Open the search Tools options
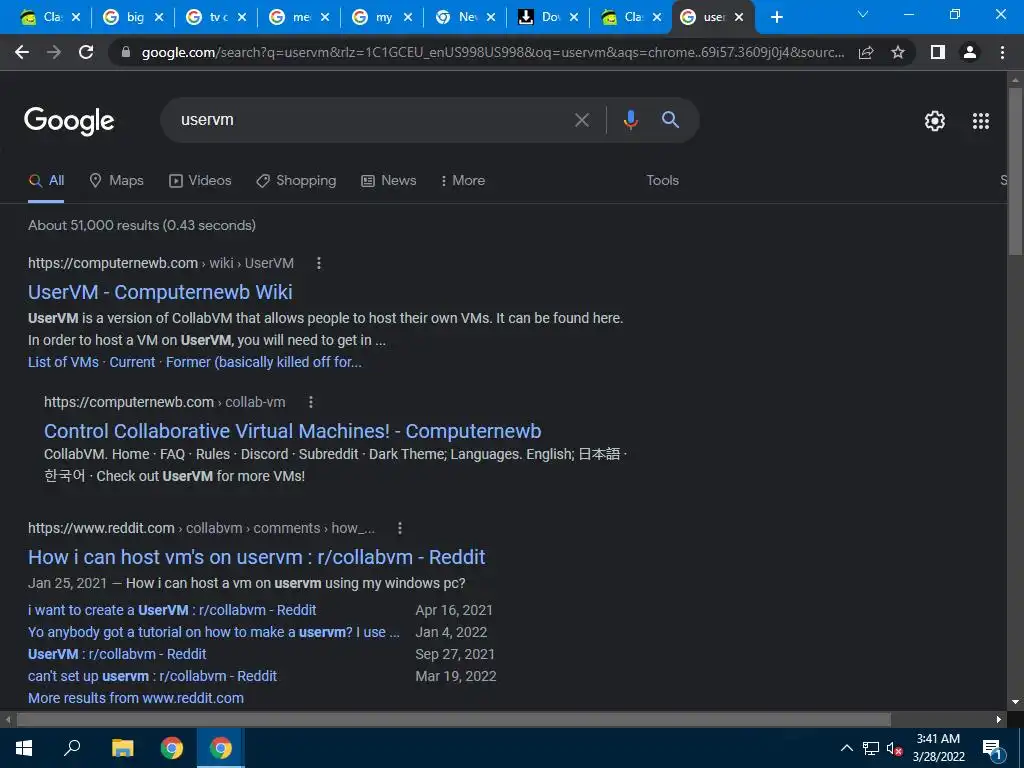 662,181
